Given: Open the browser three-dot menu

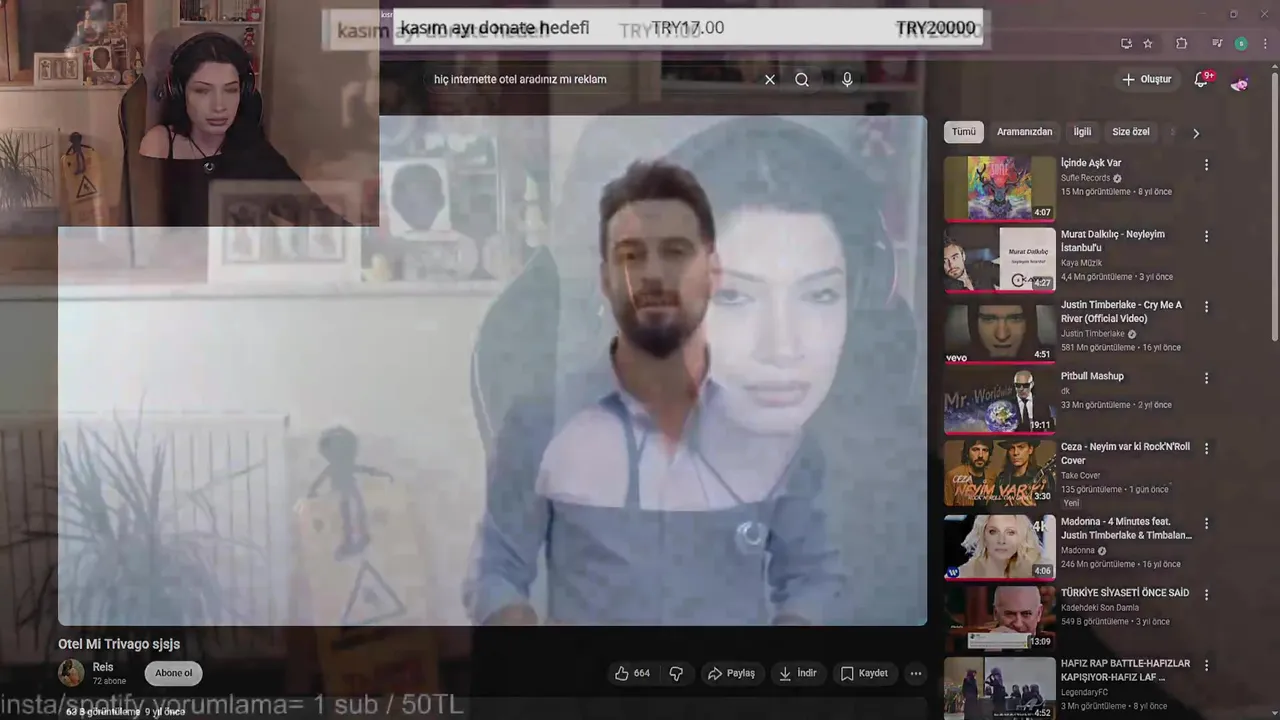Looking at the screenshot, I should click(1264, 44).
